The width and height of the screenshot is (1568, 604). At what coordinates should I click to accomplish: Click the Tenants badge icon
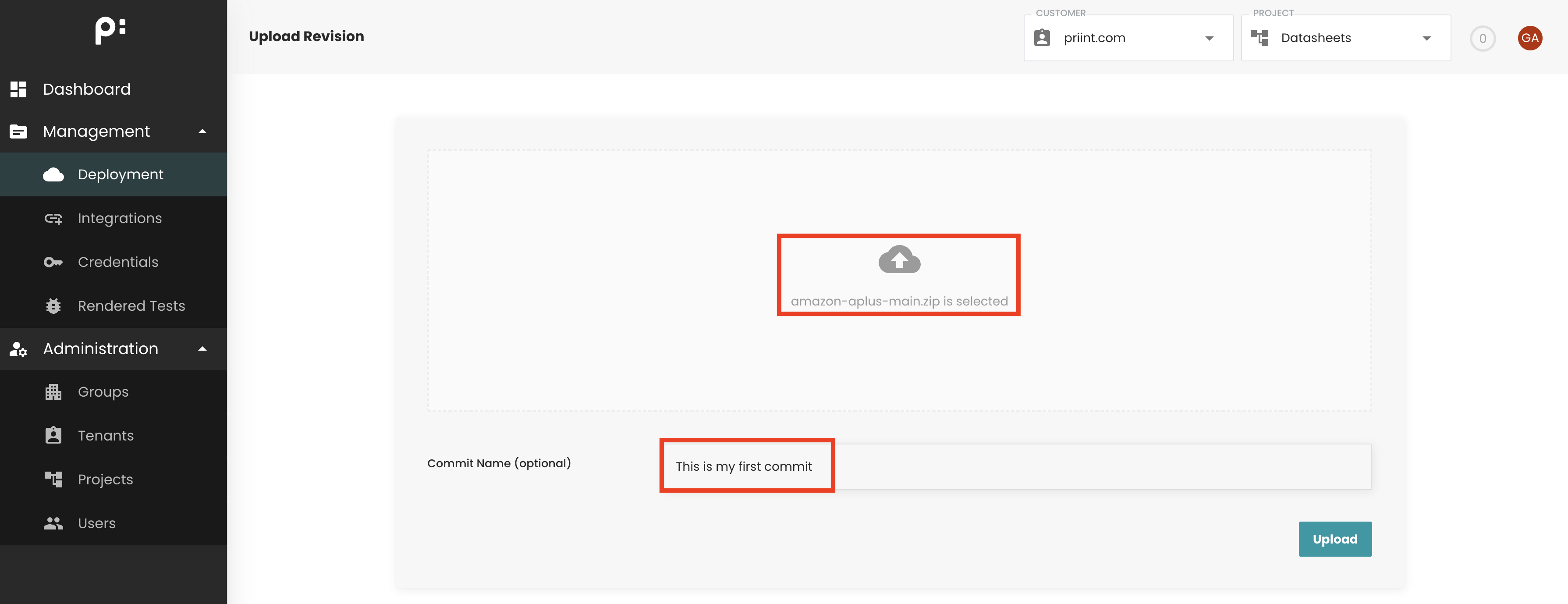pos(53,435)
